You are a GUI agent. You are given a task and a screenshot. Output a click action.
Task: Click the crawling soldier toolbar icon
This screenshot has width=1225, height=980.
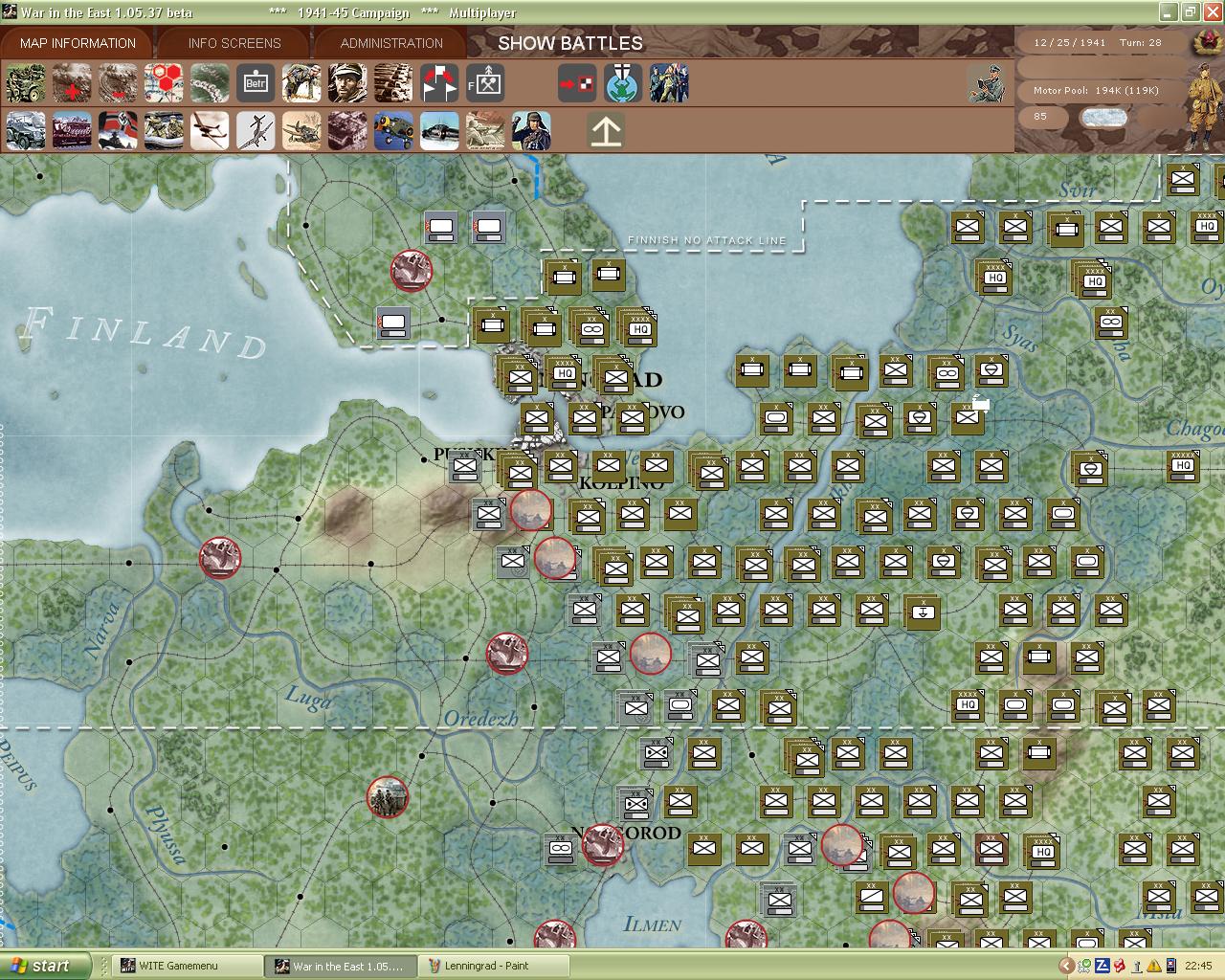tap(301, 84)
